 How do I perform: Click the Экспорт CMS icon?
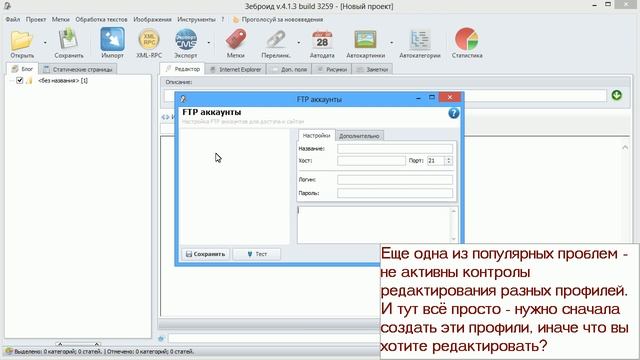click(186, 40)
